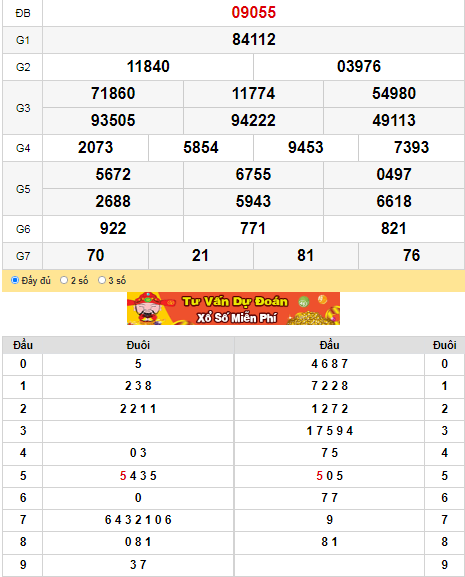Click the G3 number 49113
The width and height of the screenshot is (465, 577).
pyautogui.click(x=394, y=120)
